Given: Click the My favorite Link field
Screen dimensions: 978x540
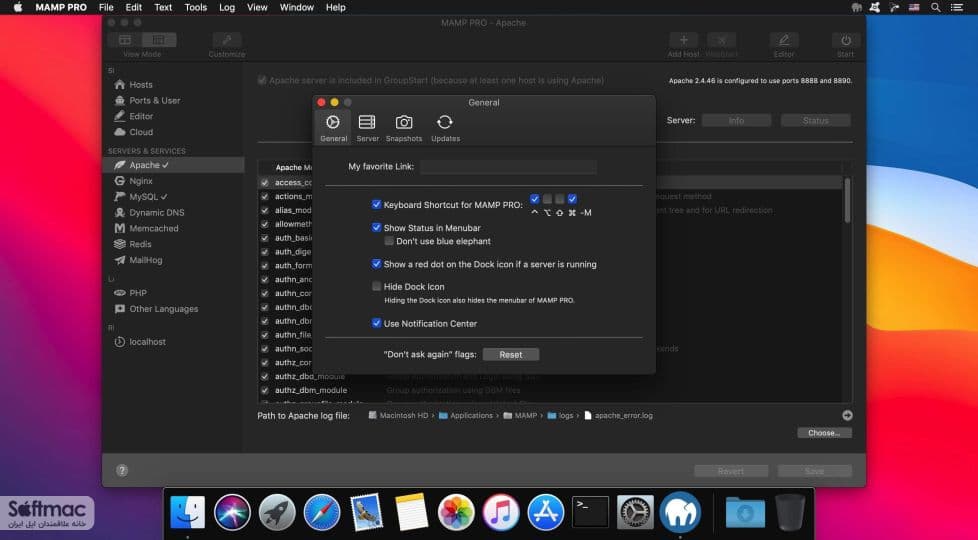Looking at the screenshot, I should coord(508,166).
